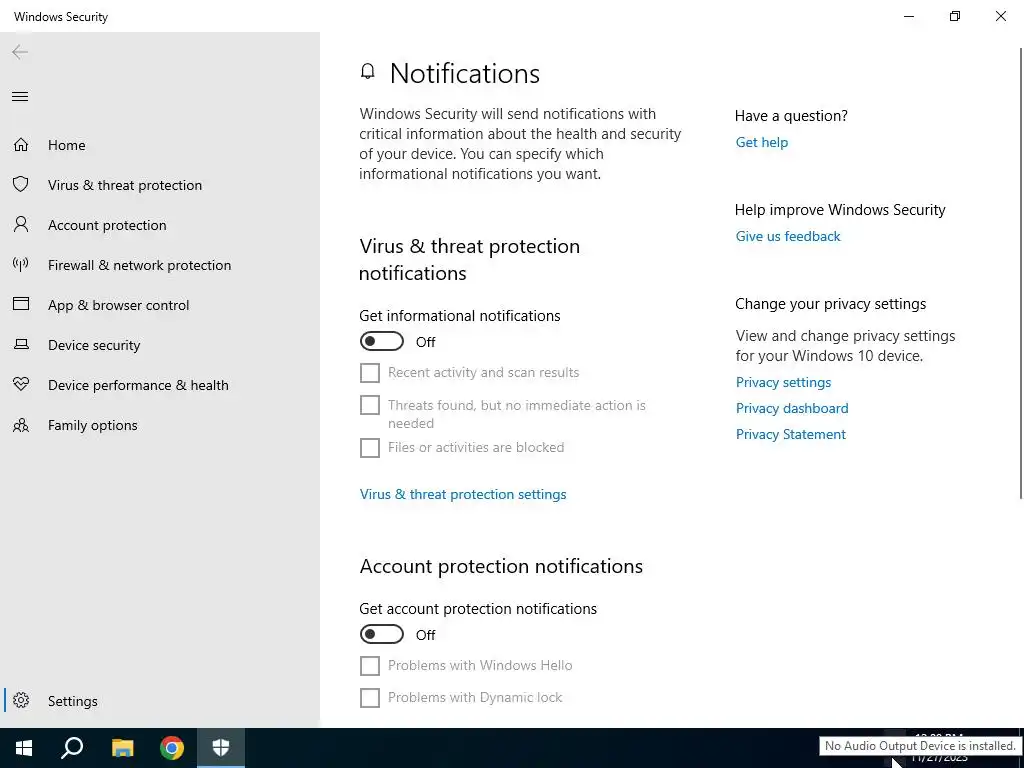The height and width of the screenshot is (768, 1024).
Task: Open File Explorer from taskbar
Action: pos(122,748)
